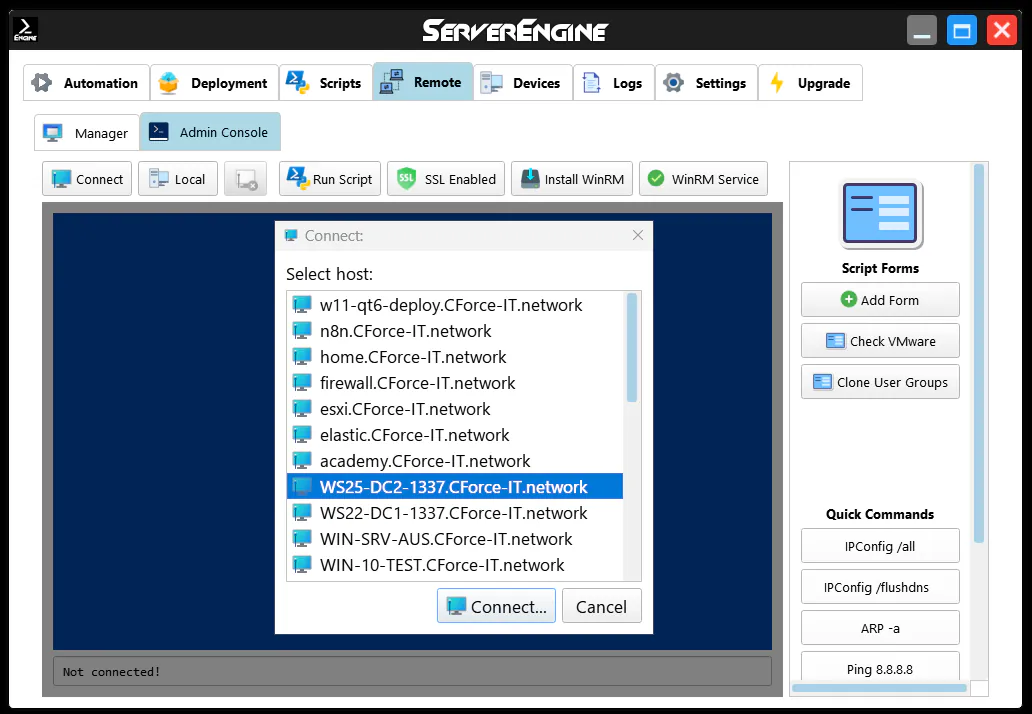
Task: Toggle the SSL Enabled option
Action: click(446, 179)
